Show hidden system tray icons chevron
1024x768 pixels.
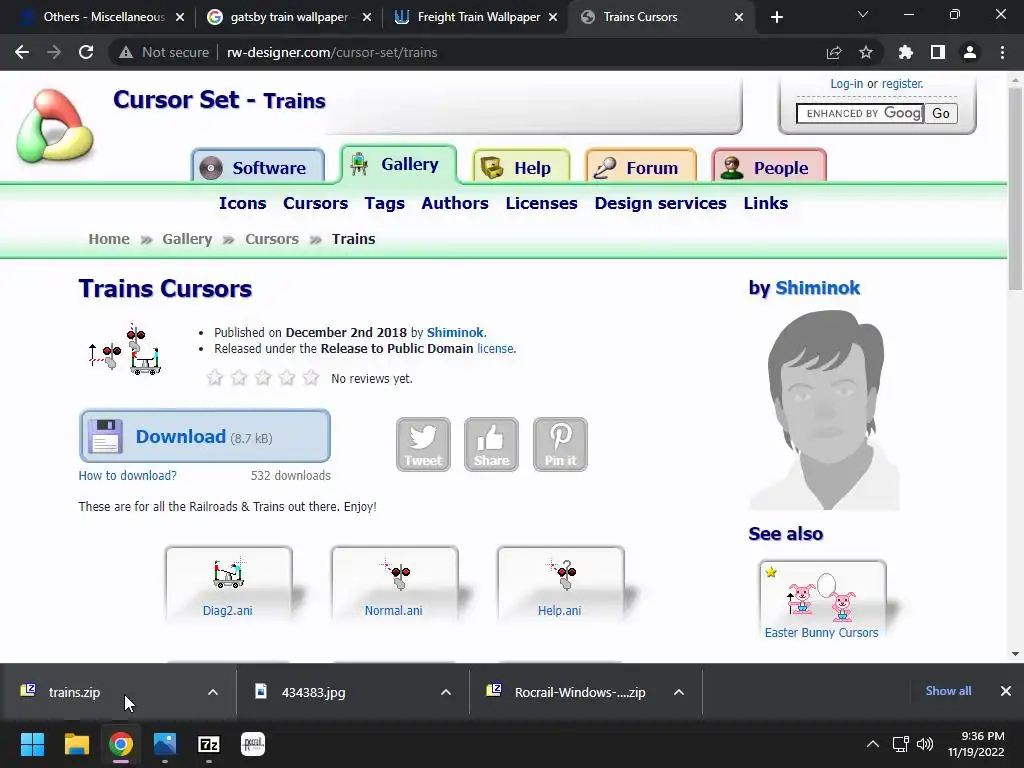click(x=872, y=744)
